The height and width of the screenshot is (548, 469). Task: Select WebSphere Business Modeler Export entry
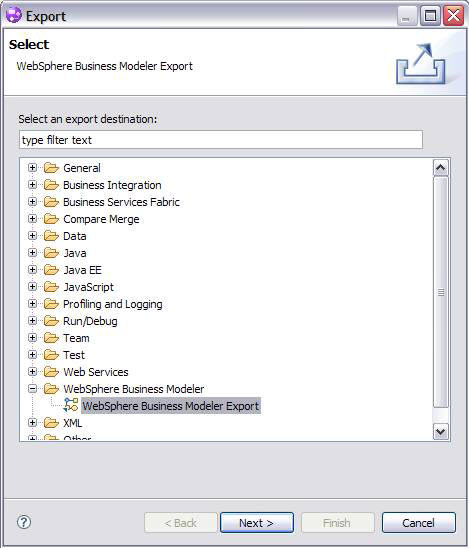pyautogui.click(x=171, y=406)
